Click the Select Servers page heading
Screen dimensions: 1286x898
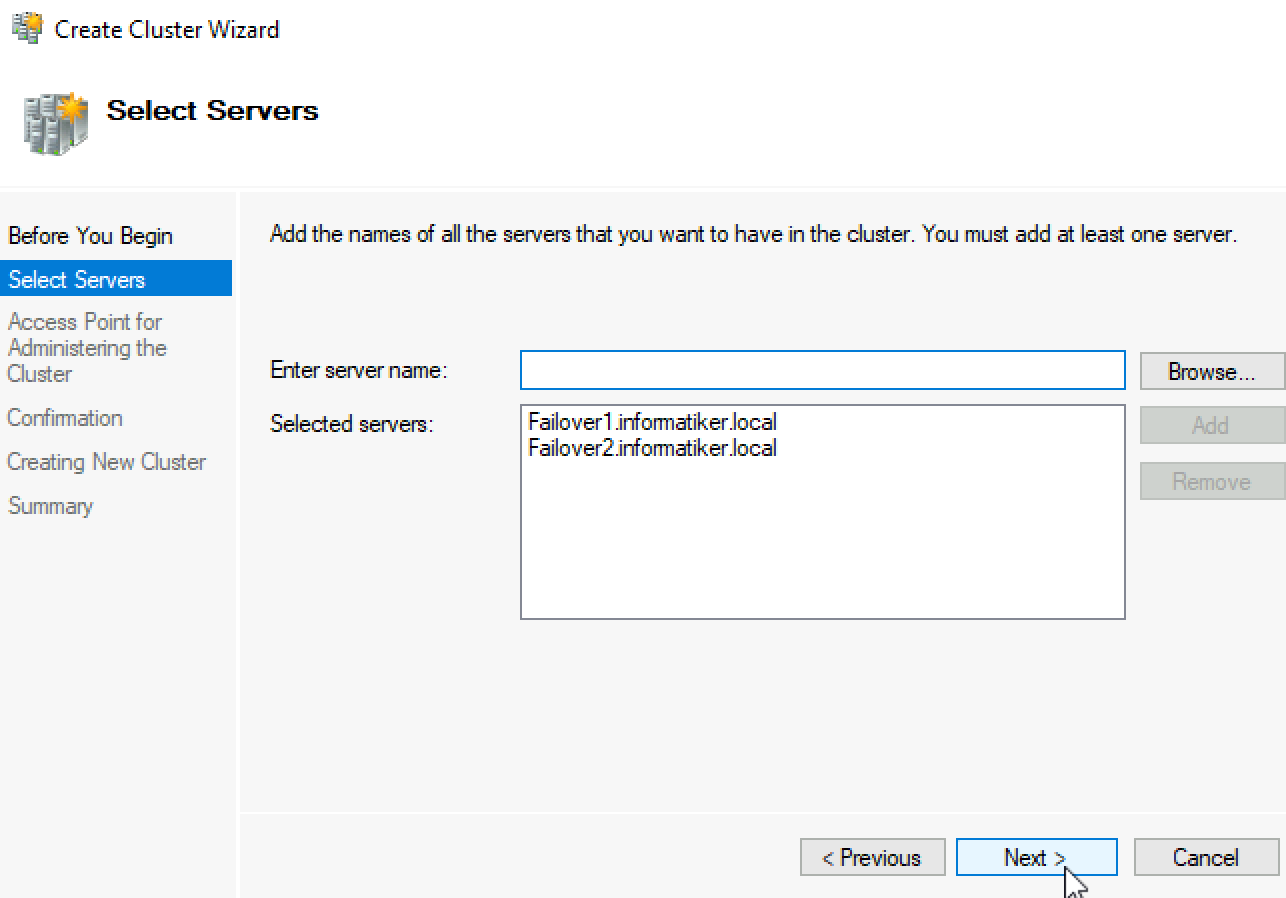coord(212,111)
